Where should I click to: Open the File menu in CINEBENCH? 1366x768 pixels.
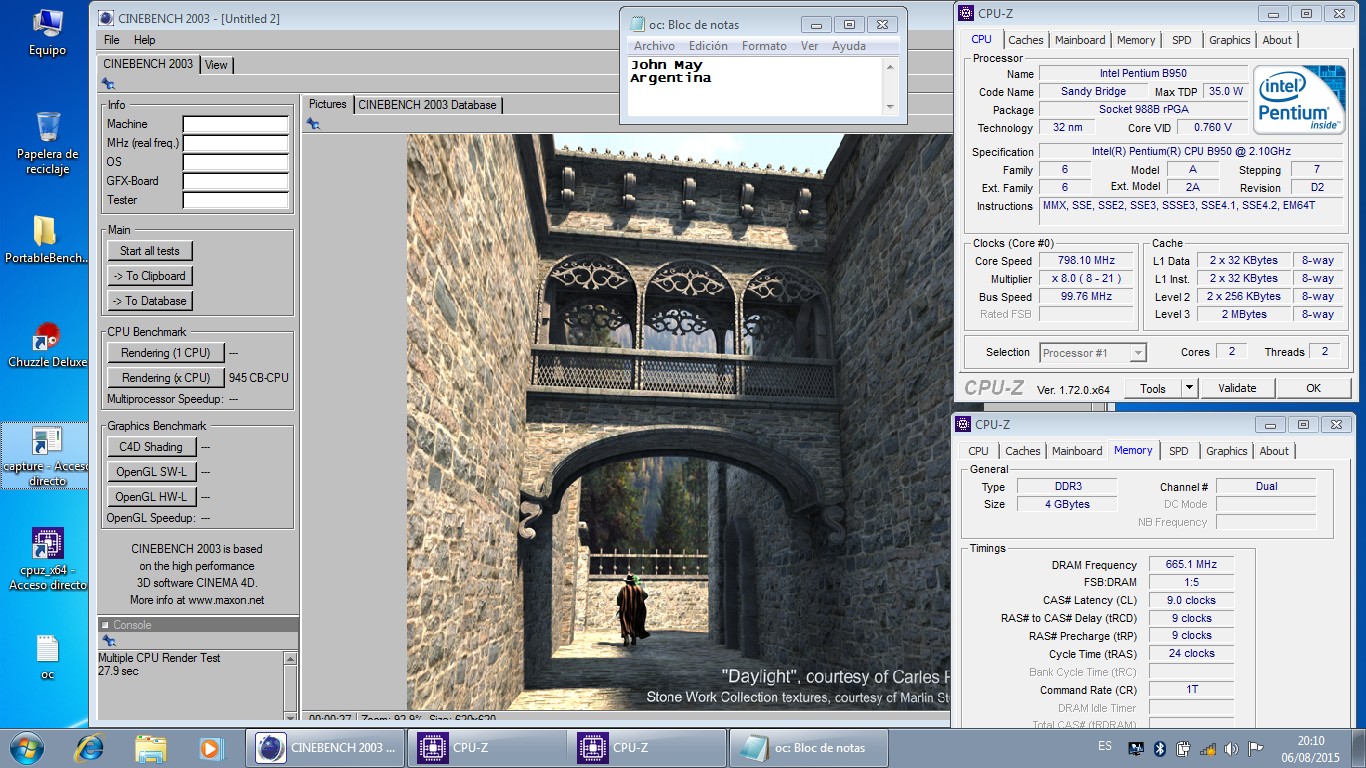tap(112, 40)
